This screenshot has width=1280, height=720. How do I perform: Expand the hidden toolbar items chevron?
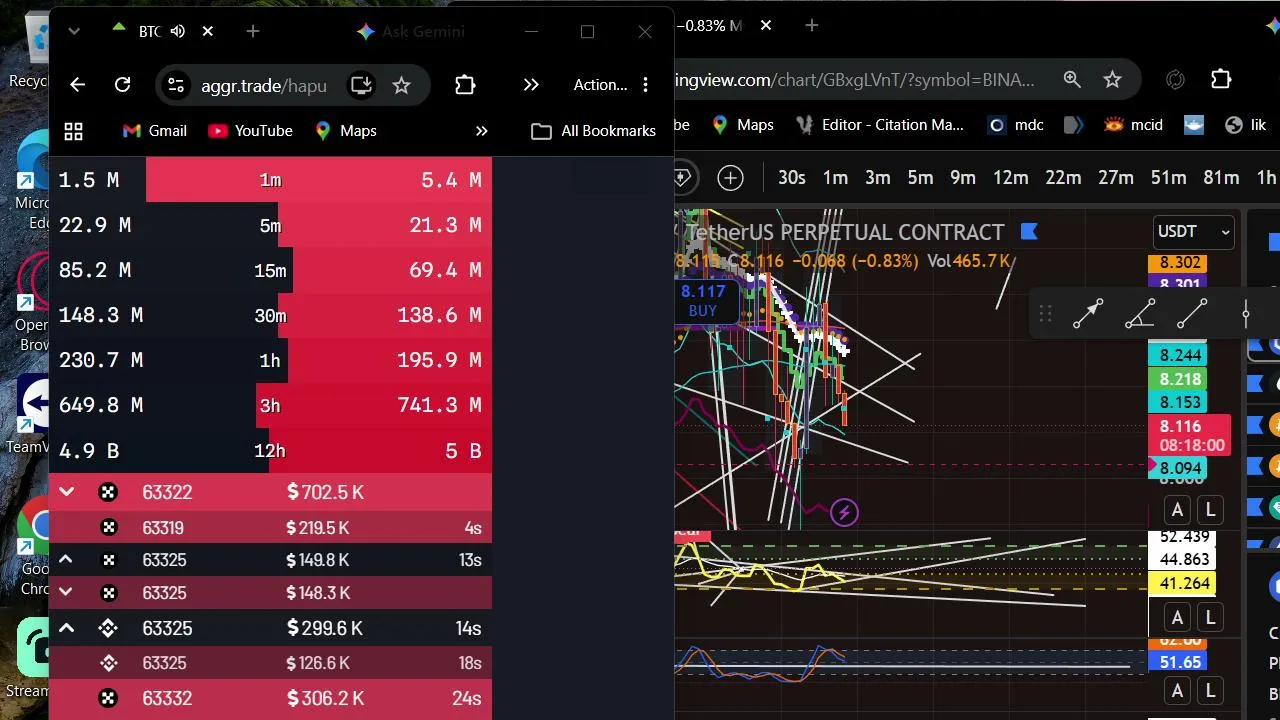(x=531, y=85)
